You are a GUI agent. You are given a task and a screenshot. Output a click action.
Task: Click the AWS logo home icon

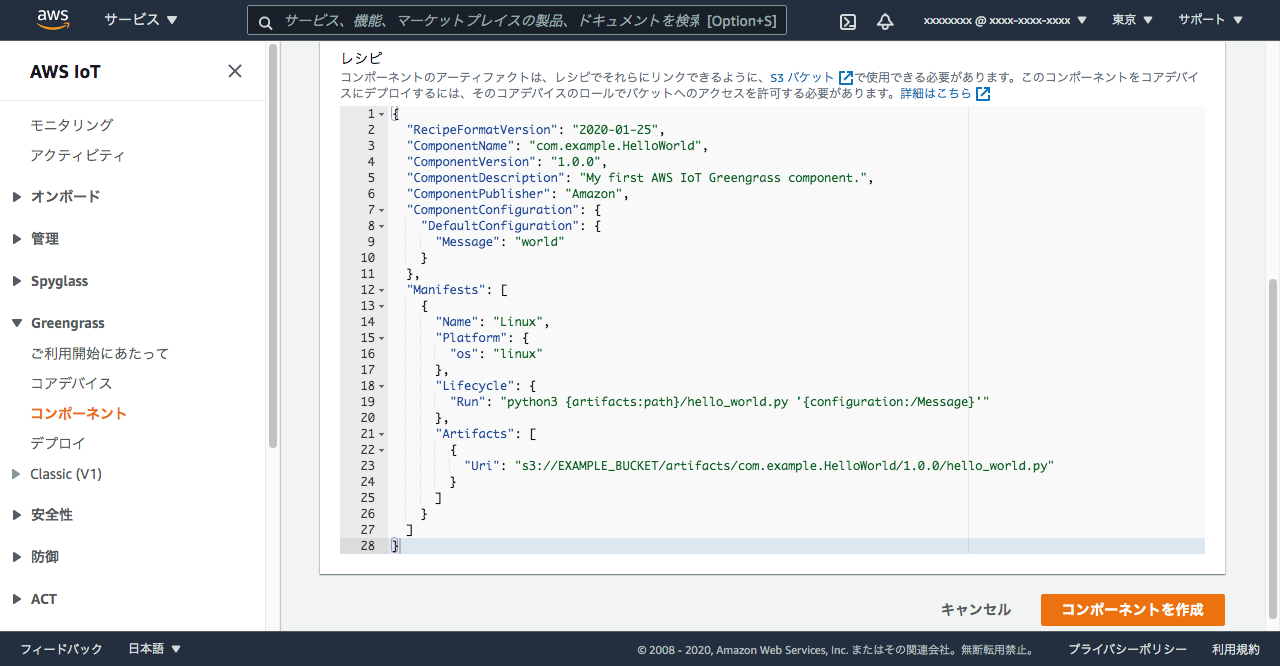coord(52,20)
